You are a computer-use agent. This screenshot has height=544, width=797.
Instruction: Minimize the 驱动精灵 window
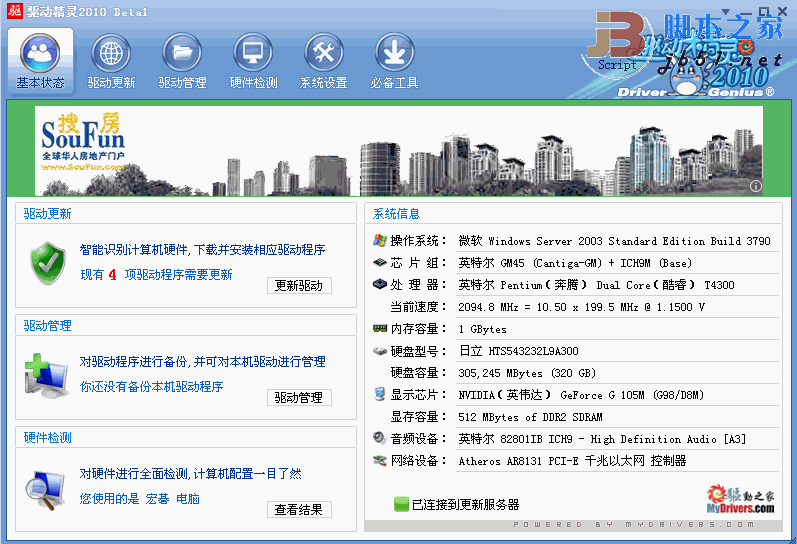(746, 12)
